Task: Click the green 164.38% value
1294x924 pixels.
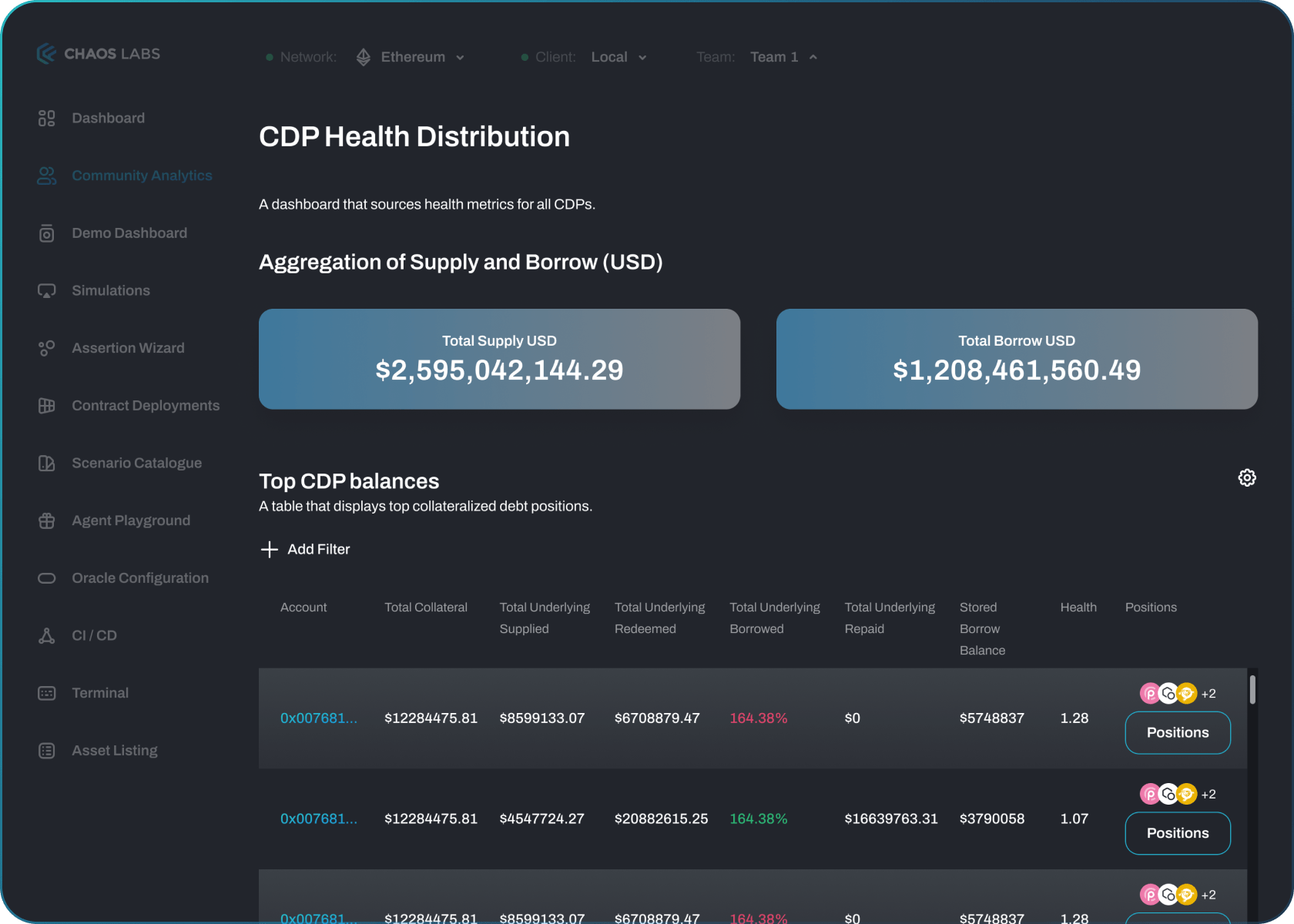Action: 759,819
